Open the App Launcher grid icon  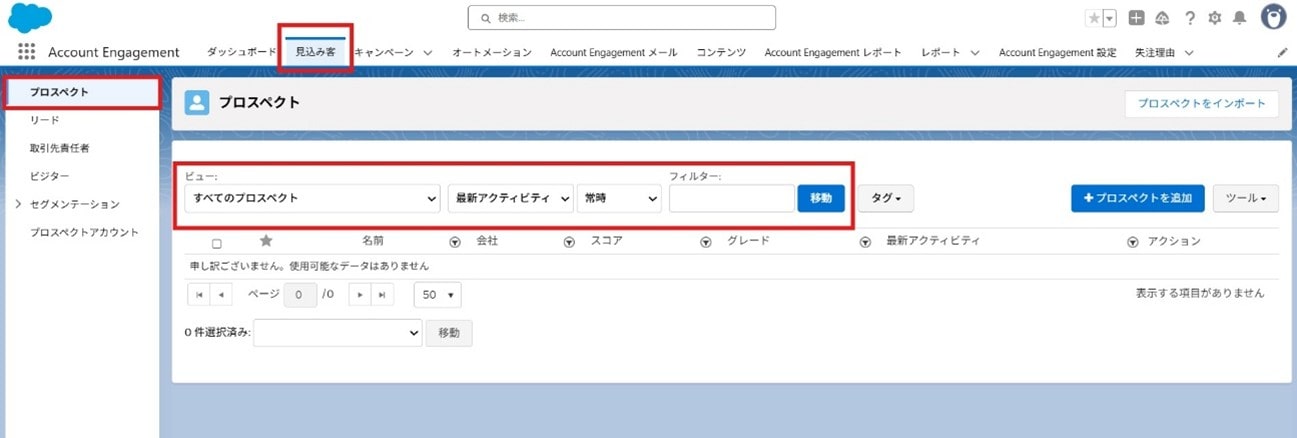tap(26, 52)
